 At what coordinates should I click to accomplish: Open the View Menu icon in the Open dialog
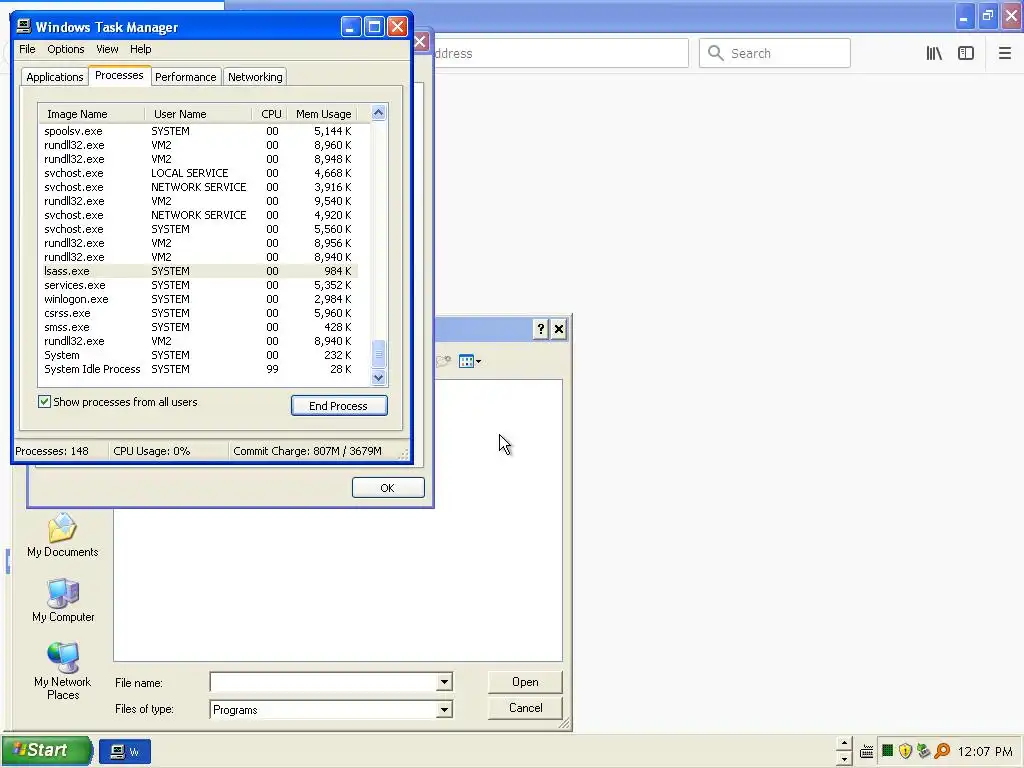coord(470,361)
